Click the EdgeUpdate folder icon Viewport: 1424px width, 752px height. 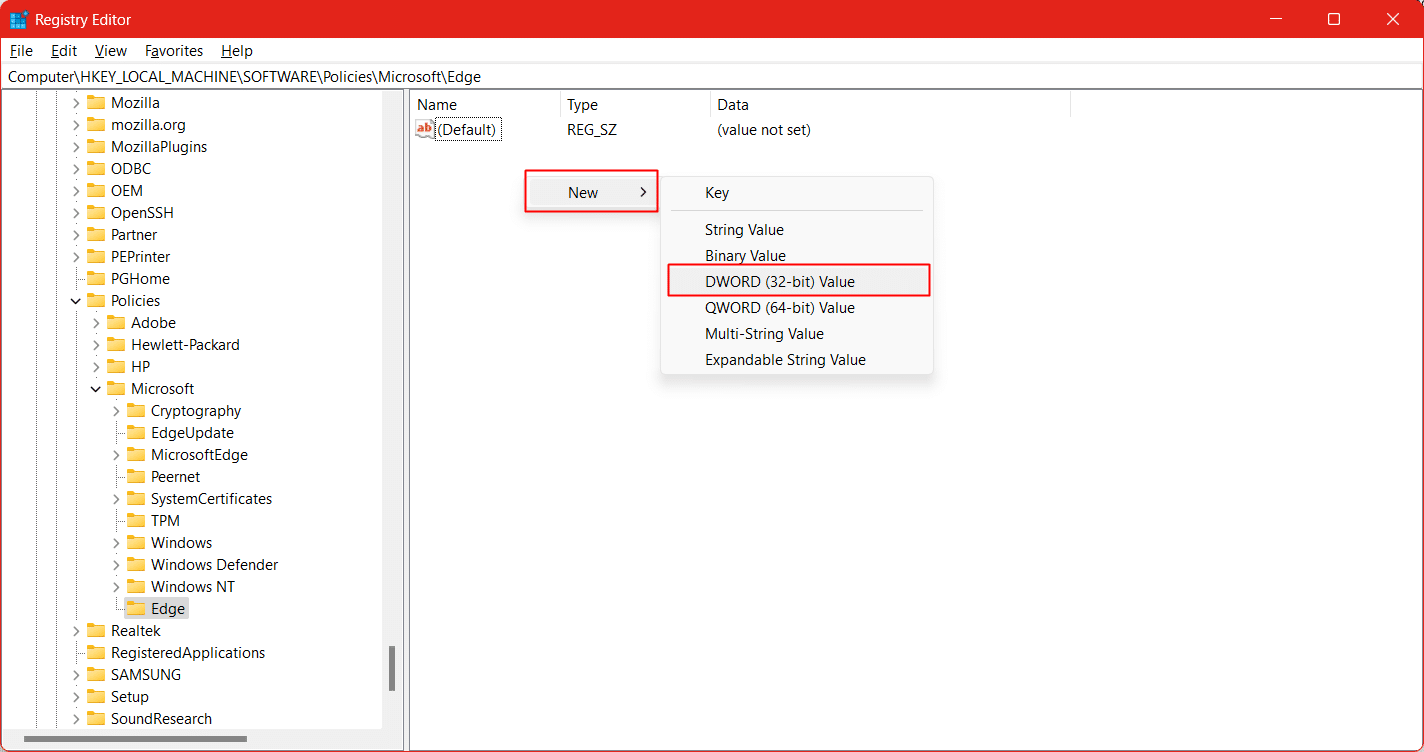[x=136, y=433]
